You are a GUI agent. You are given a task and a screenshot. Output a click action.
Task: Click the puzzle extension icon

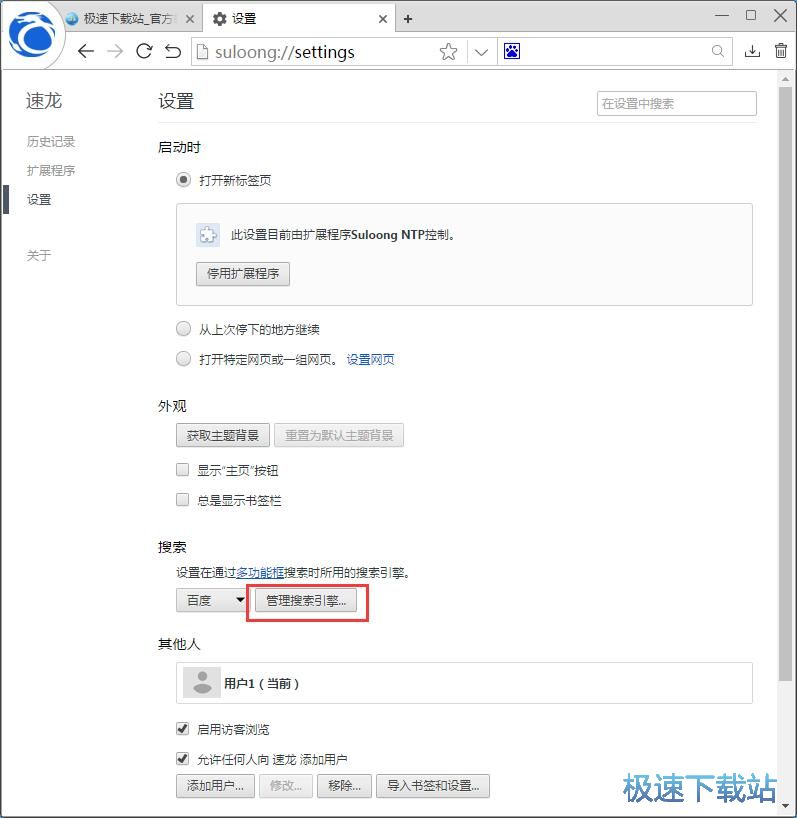click(x=208, y=235)
